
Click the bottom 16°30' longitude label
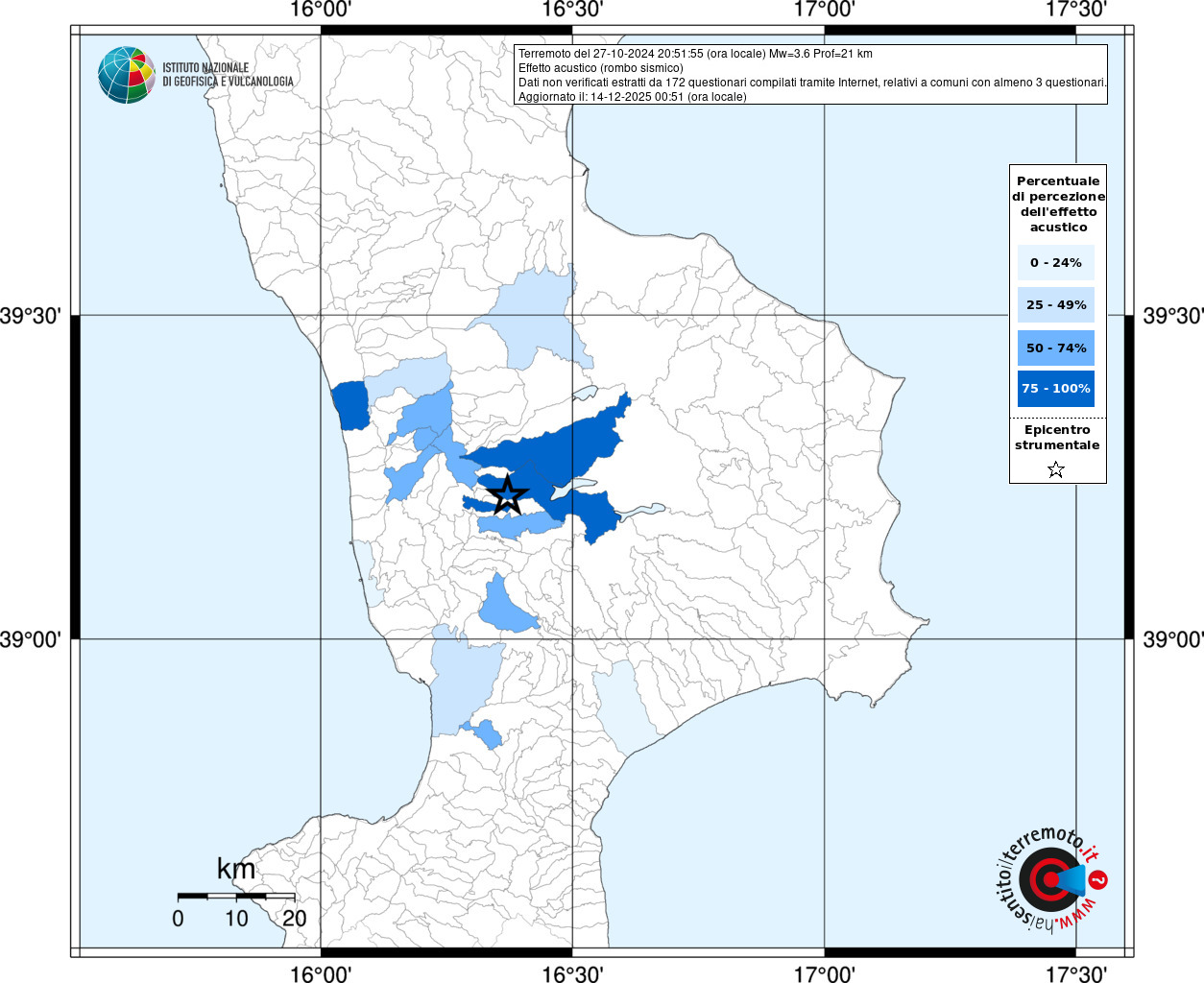pyautogui.click(x=572, y=973)
